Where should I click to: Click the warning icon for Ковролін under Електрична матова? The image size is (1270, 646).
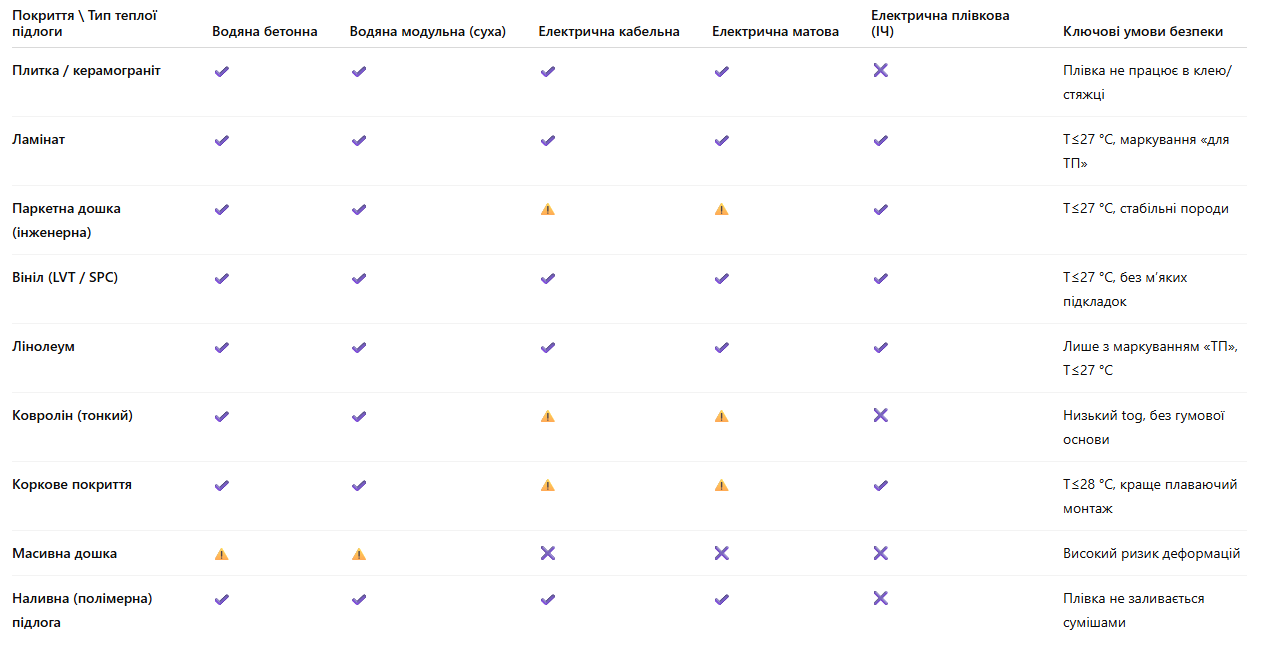[721, 416]
